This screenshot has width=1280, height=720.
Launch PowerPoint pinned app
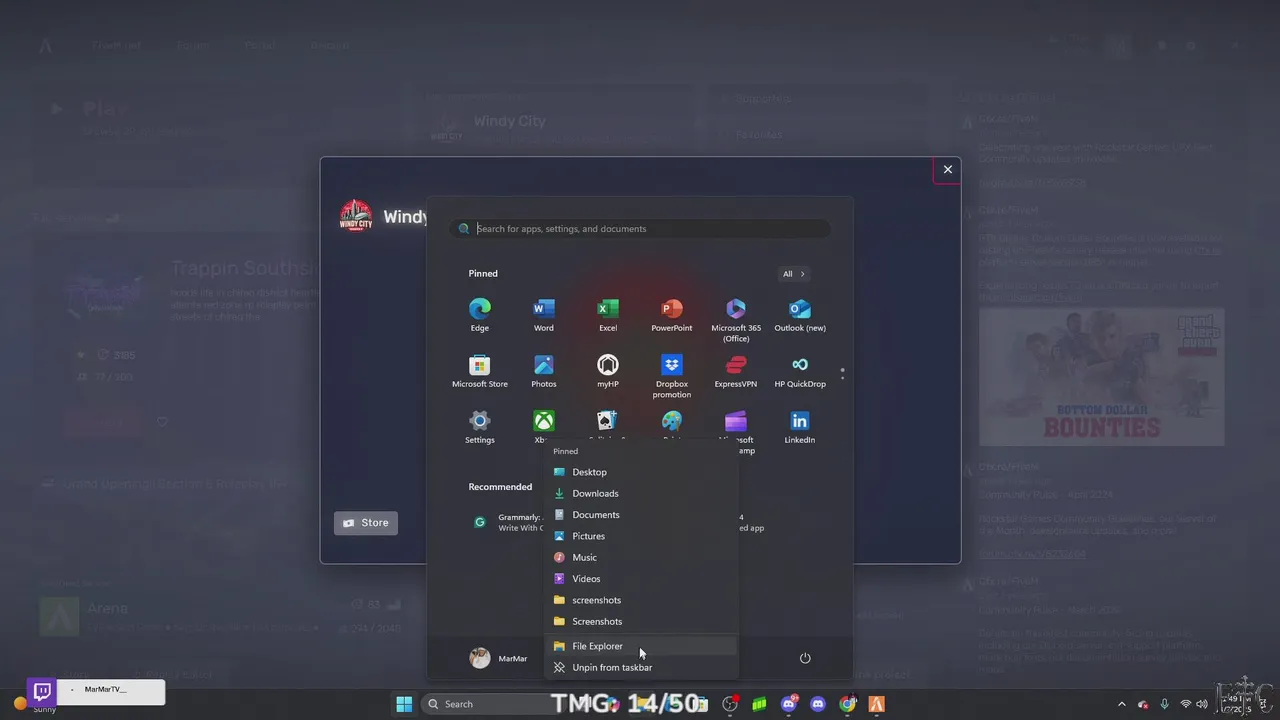tap(672, 315)
